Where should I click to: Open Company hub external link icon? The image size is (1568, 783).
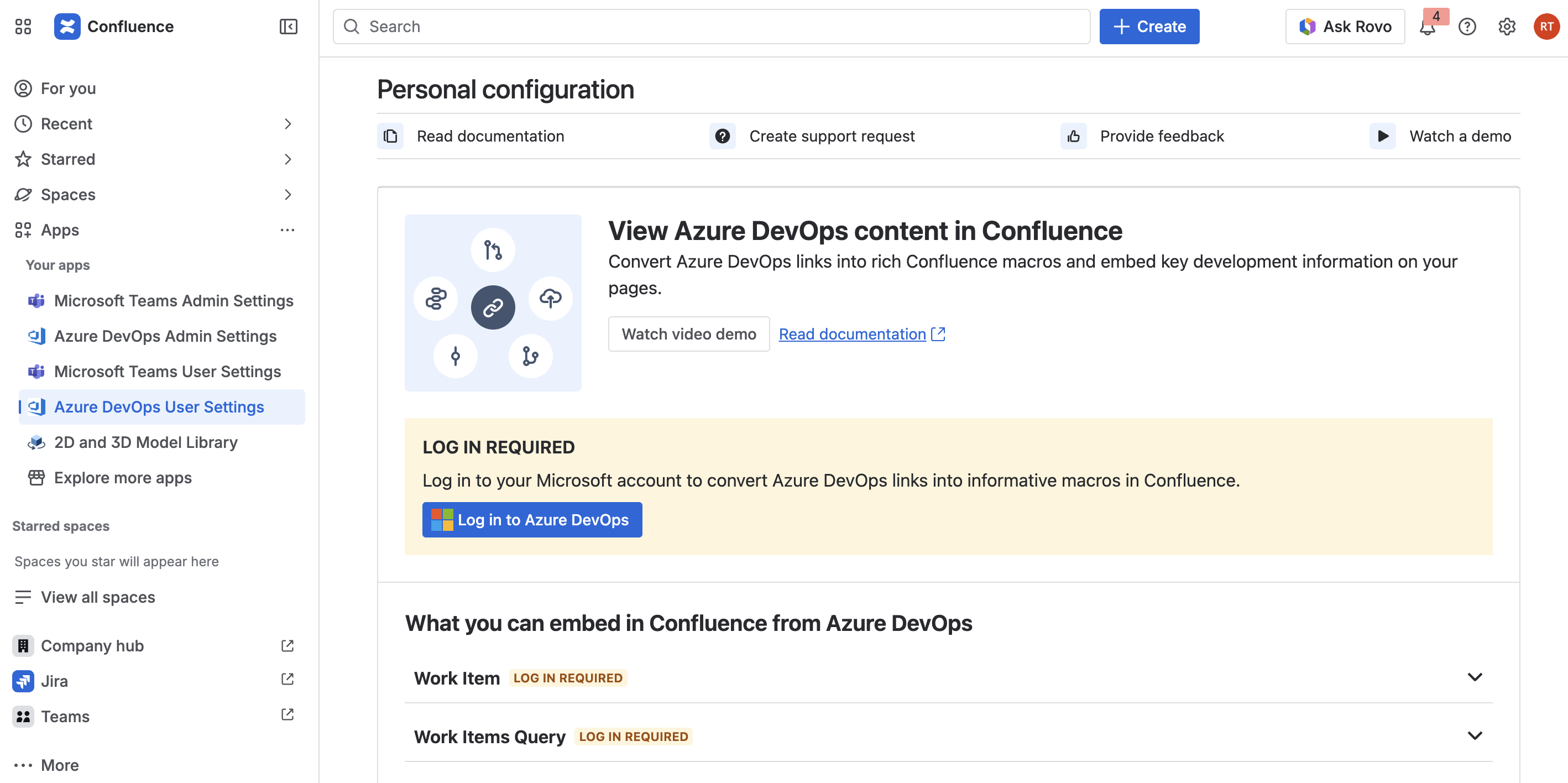coord(288,645)
